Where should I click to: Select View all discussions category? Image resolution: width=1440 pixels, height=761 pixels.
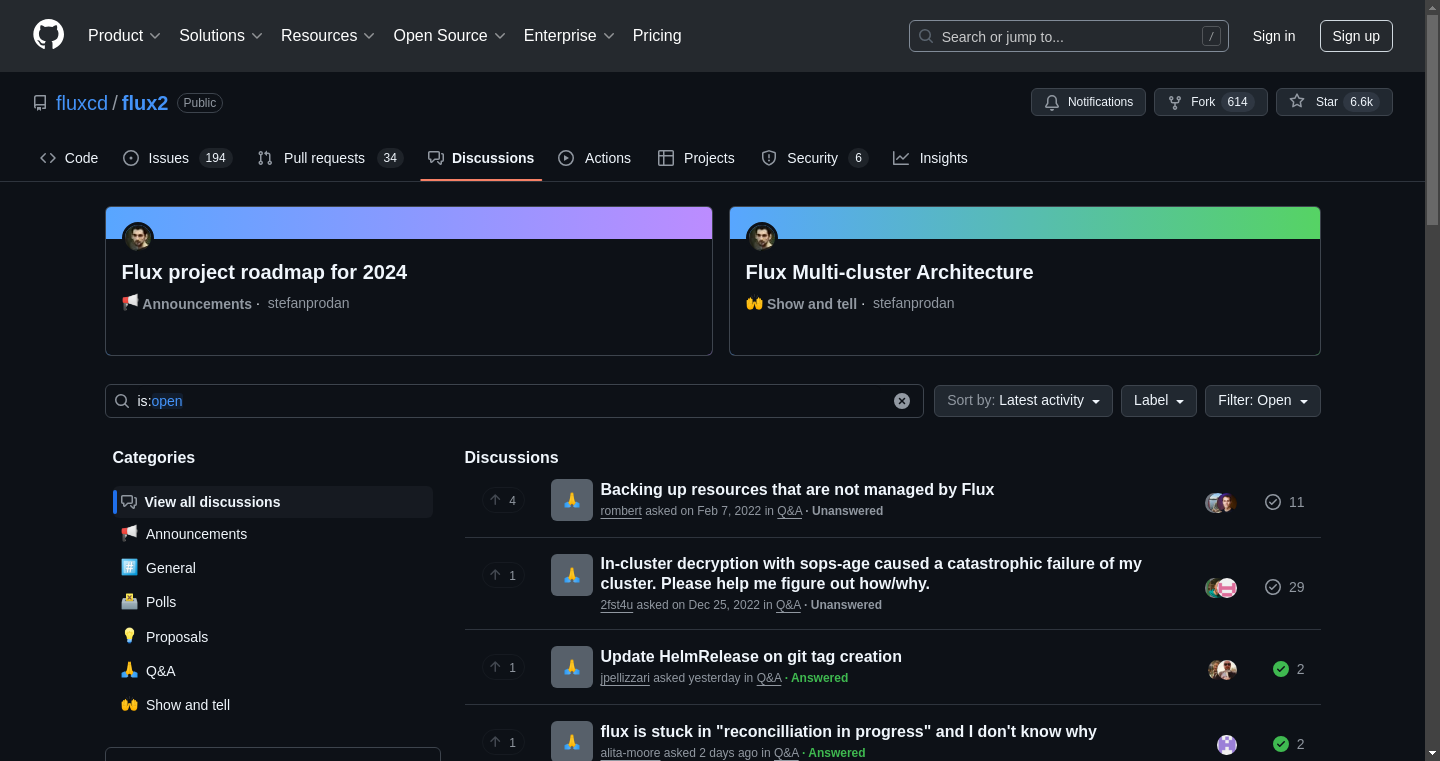point(273,502)
